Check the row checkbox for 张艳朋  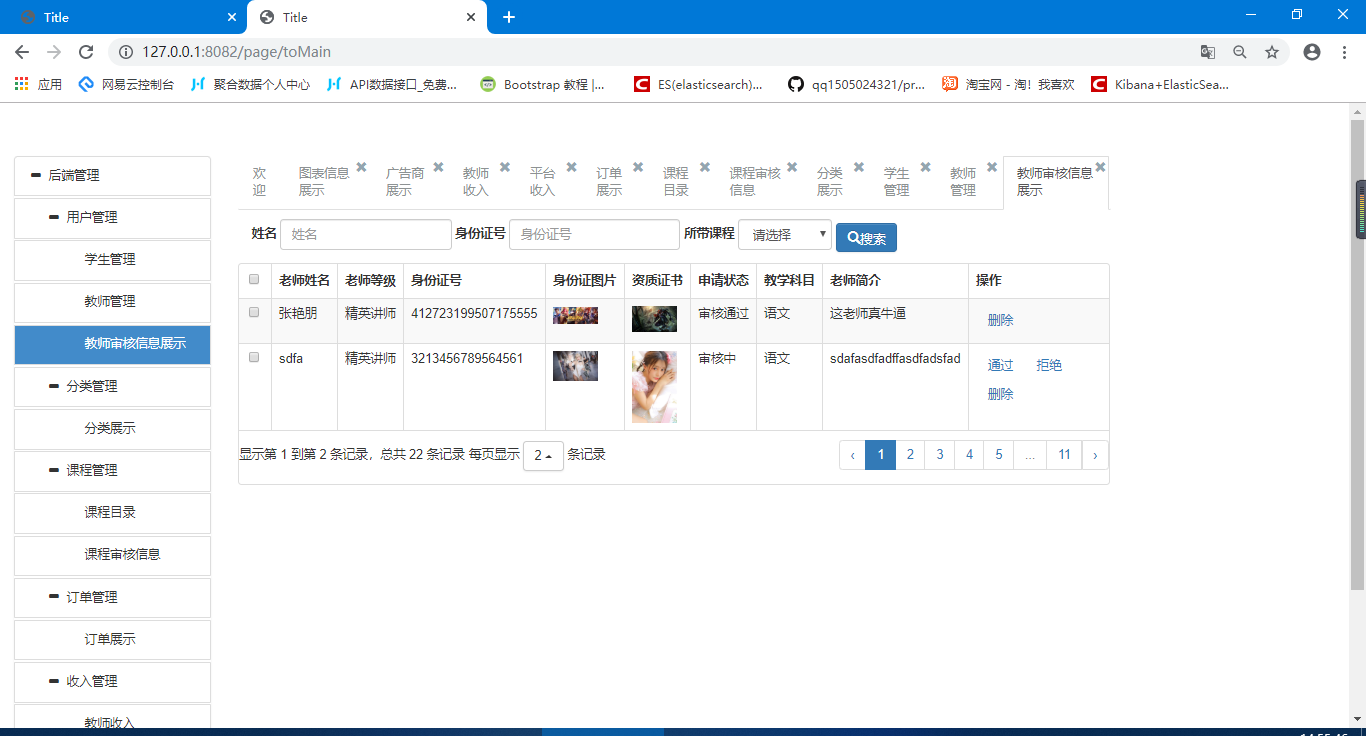point(254,313)
